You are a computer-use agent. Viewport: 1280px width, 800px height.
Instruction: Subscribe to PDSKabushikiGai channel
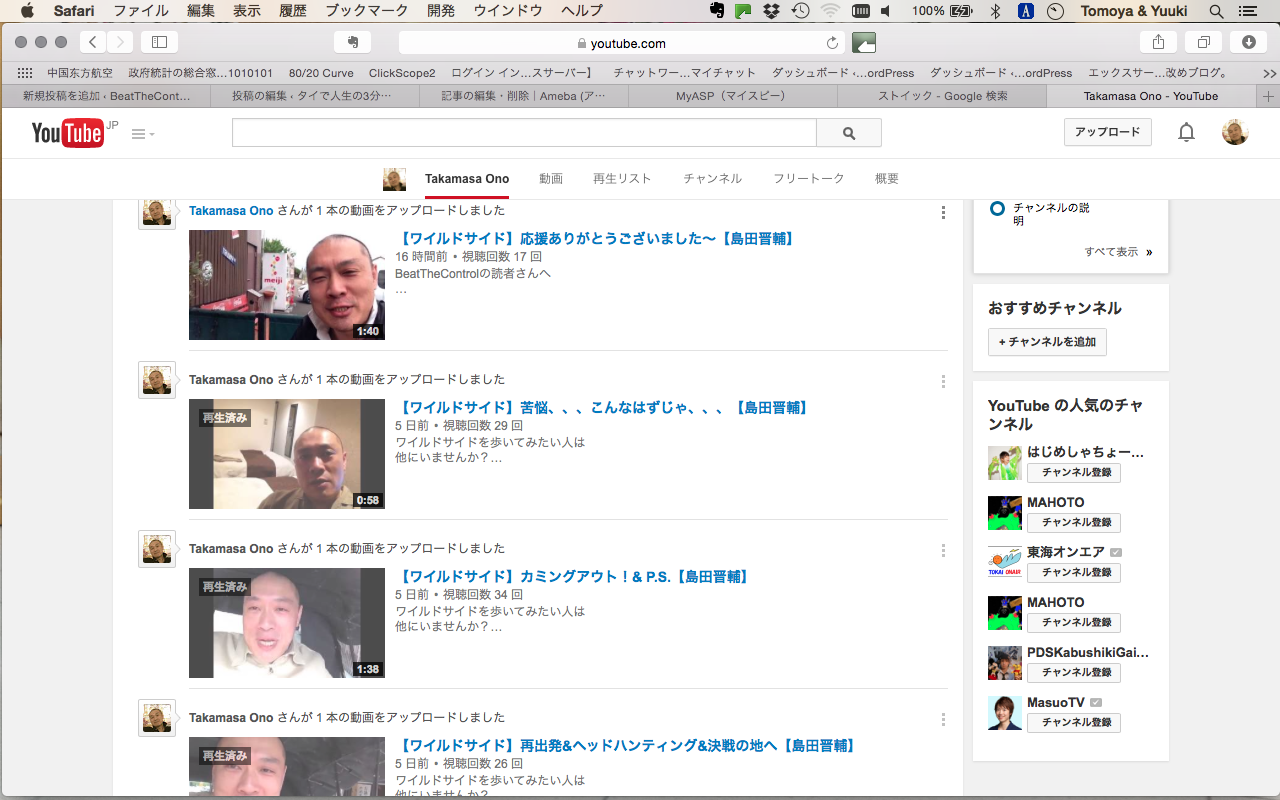click(1074, 673)
